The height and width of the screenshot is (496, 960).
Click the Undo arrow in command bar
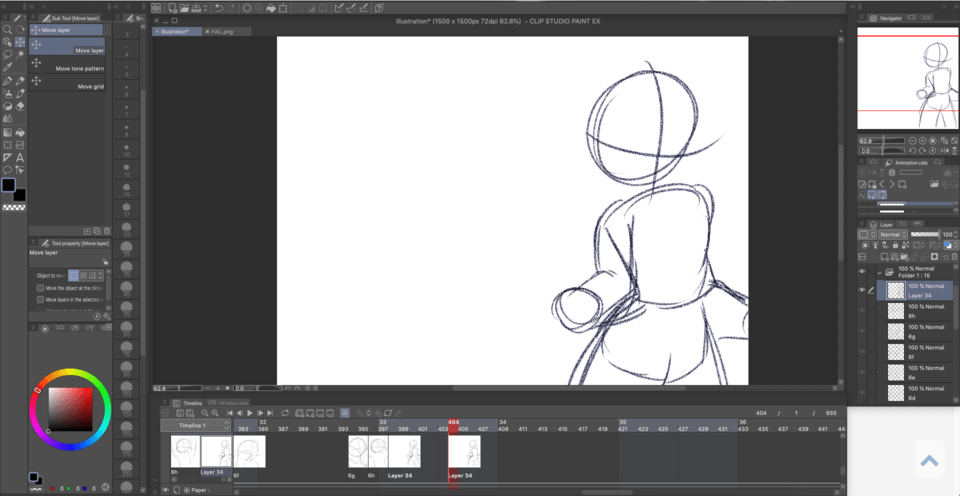pos(218,8)
